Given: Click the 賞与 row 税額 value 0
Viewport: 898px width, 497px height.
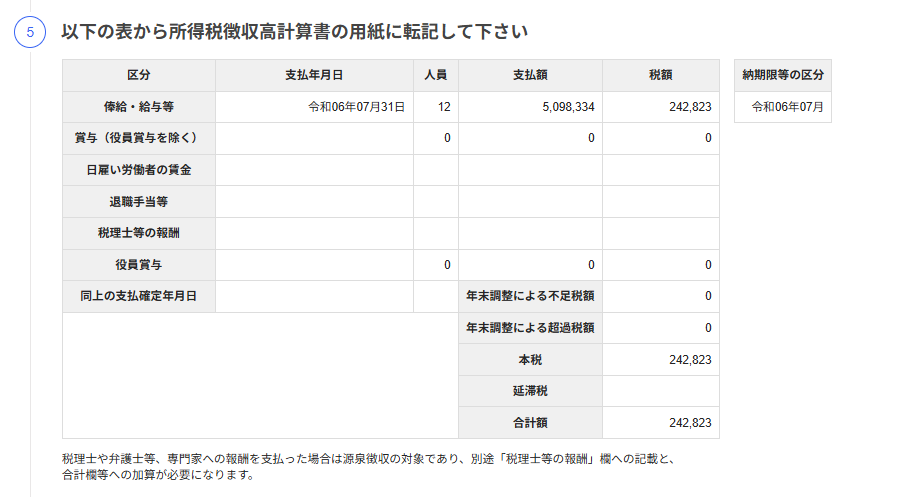Looking at the screenshot, I should 708,138.
